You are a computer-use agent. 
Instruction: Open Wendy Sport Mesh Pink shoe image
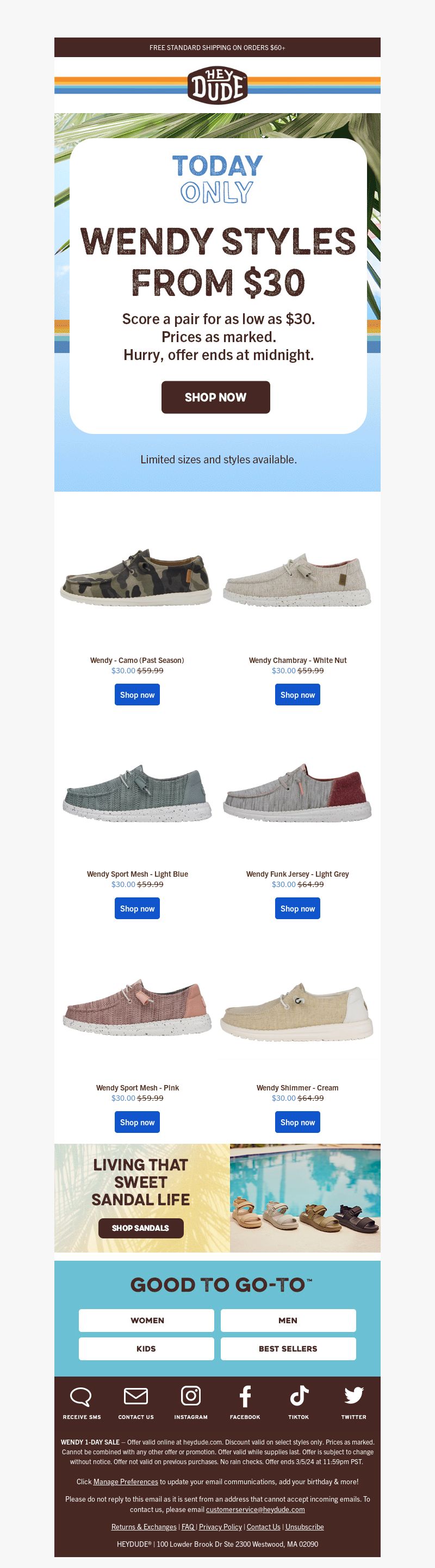(x=137, y=1007)
